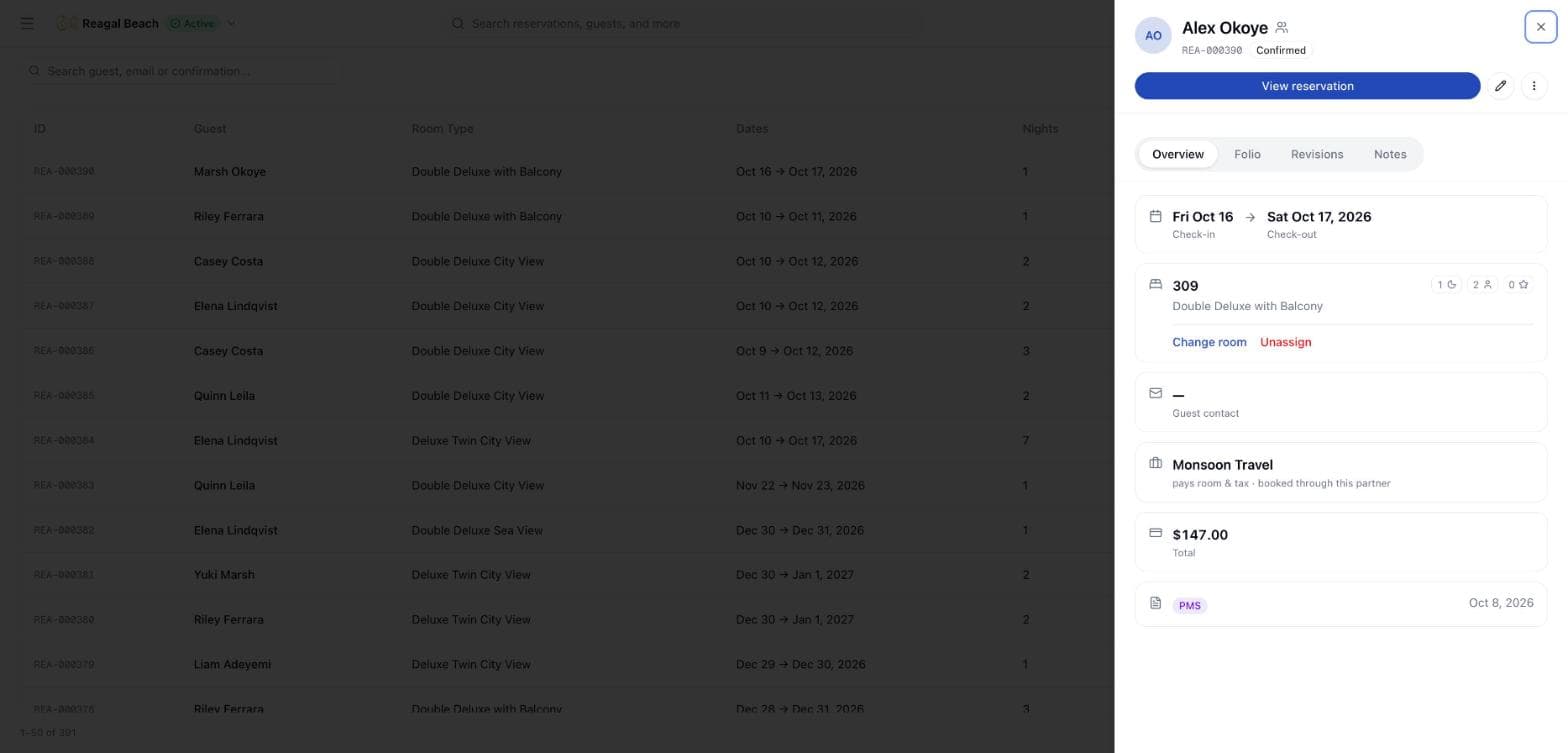Go to the Notes tab
Image resolution: width=1568 pixels, height=753 pixels.
coord(1390,154)
